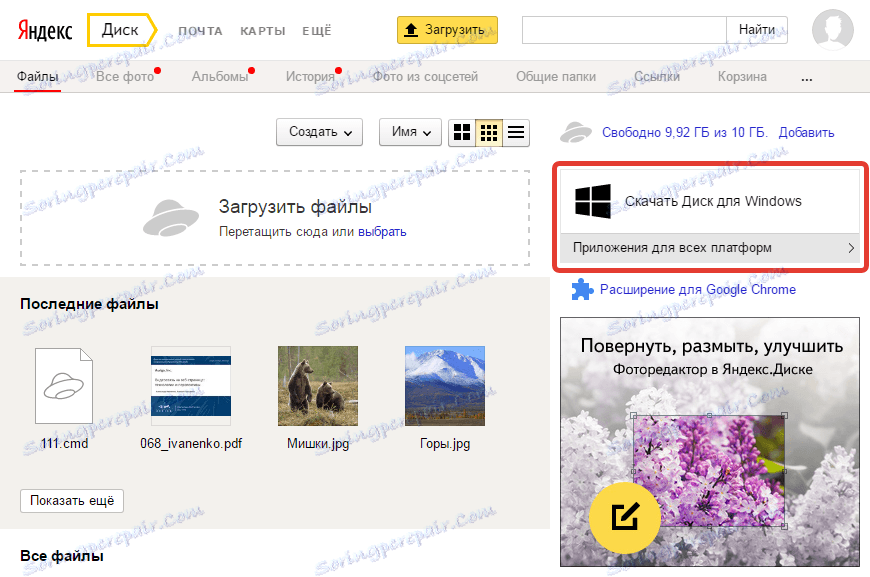Open the Ссылки tab
Viewport: 870px width, 577px height.
657,77
